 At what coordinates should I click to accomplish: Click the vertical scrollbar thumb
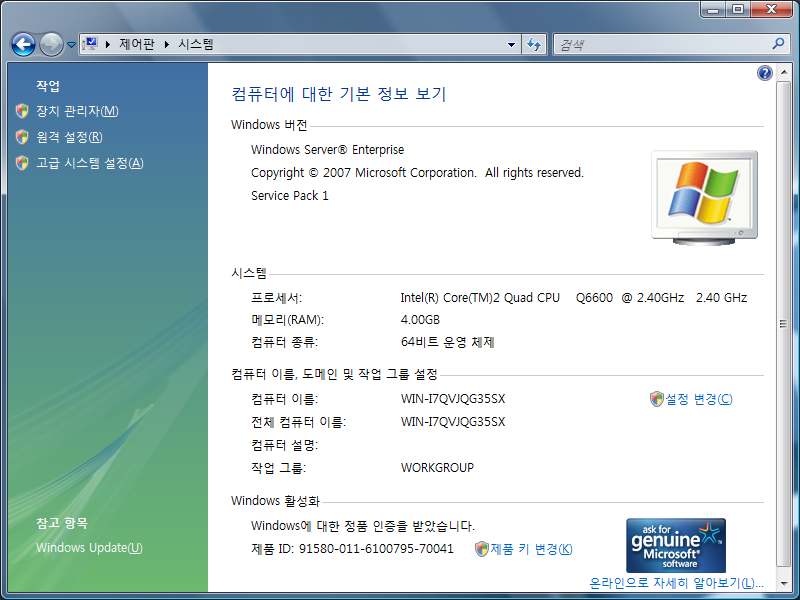783,323
